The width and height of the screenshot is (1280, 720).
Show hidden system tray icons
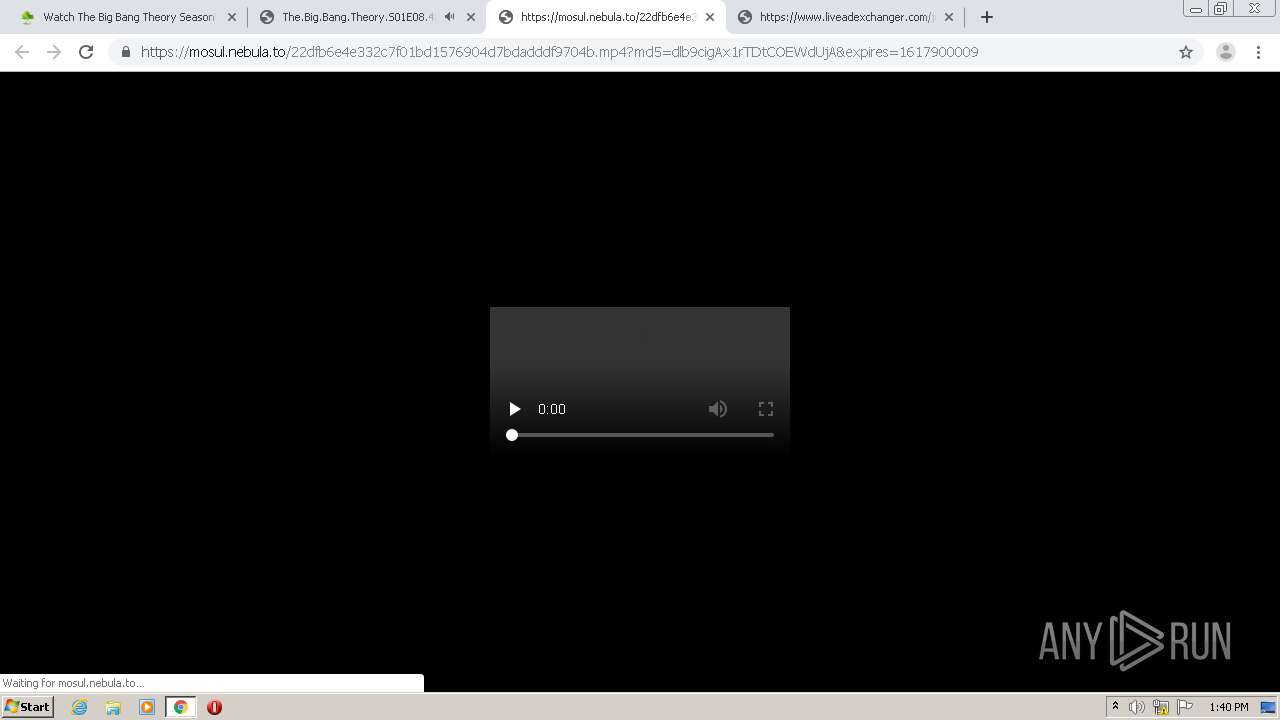pyautogui.click(x=1115, y=707)
